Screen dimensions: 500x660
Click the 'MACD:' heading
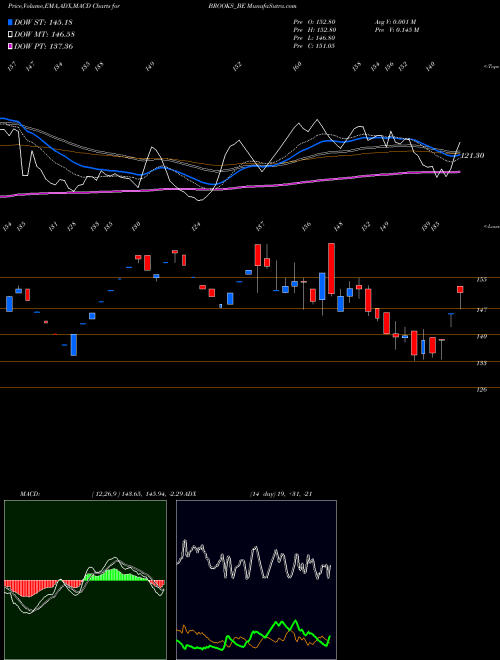point(30,494)
